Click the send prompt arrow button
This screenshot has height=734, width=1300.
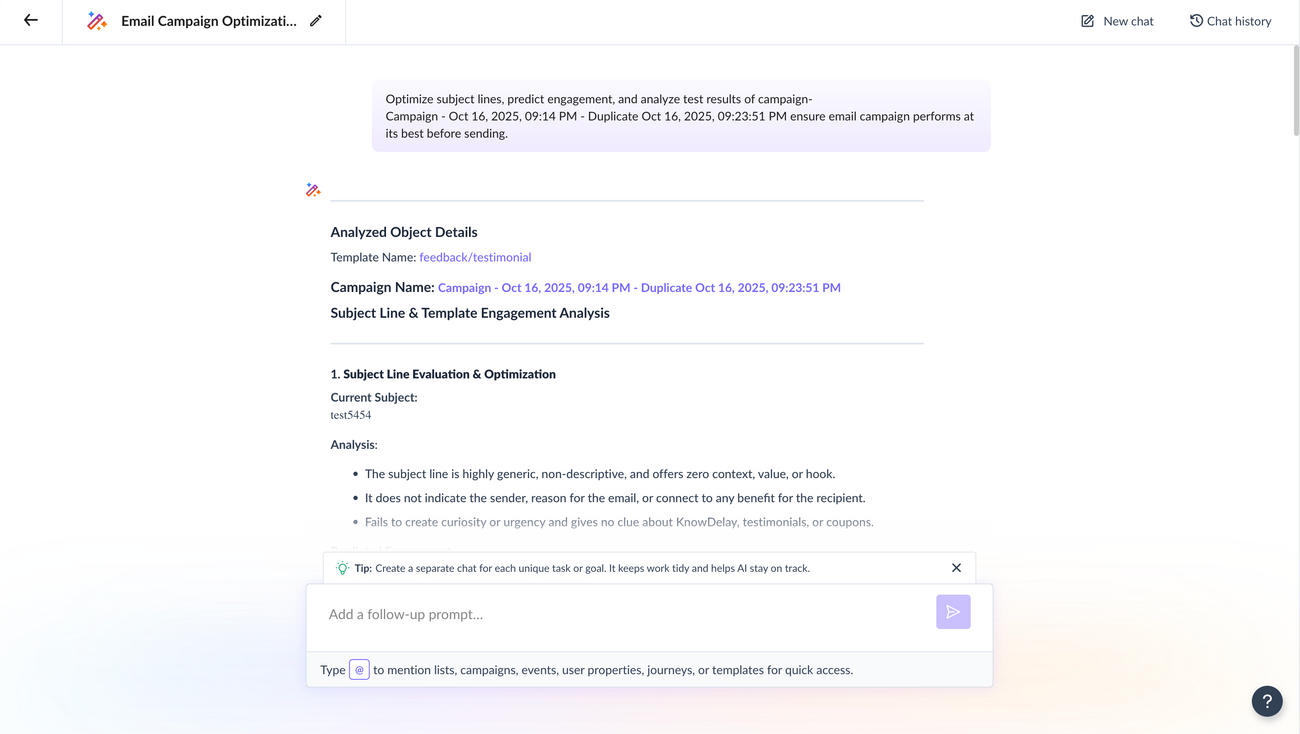pyautogui.click(x=952, y=611)
